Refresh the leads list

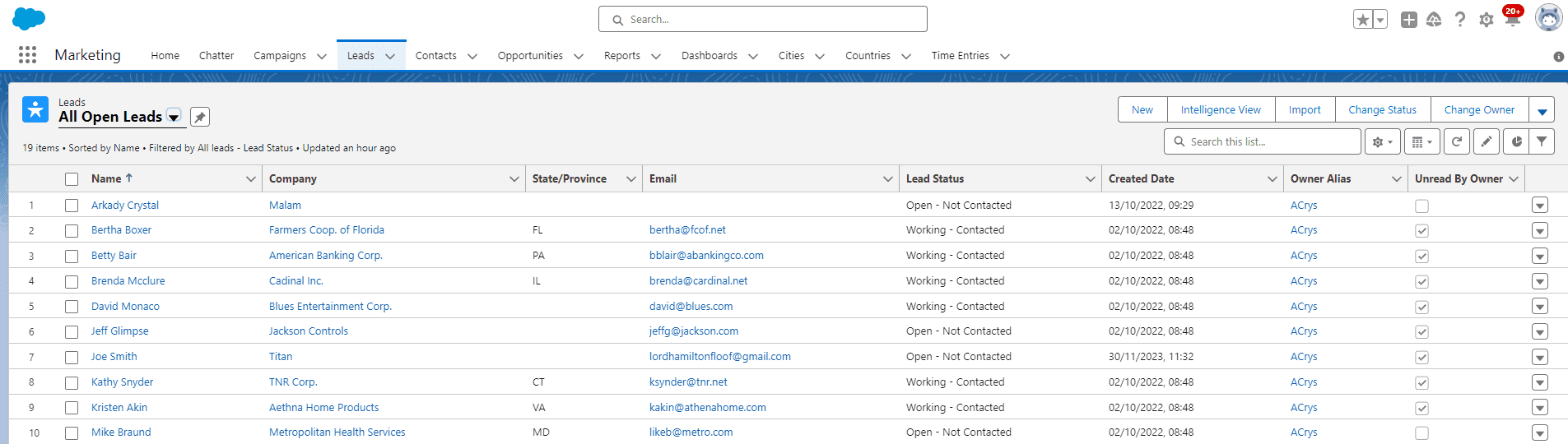click(1457, 141)
